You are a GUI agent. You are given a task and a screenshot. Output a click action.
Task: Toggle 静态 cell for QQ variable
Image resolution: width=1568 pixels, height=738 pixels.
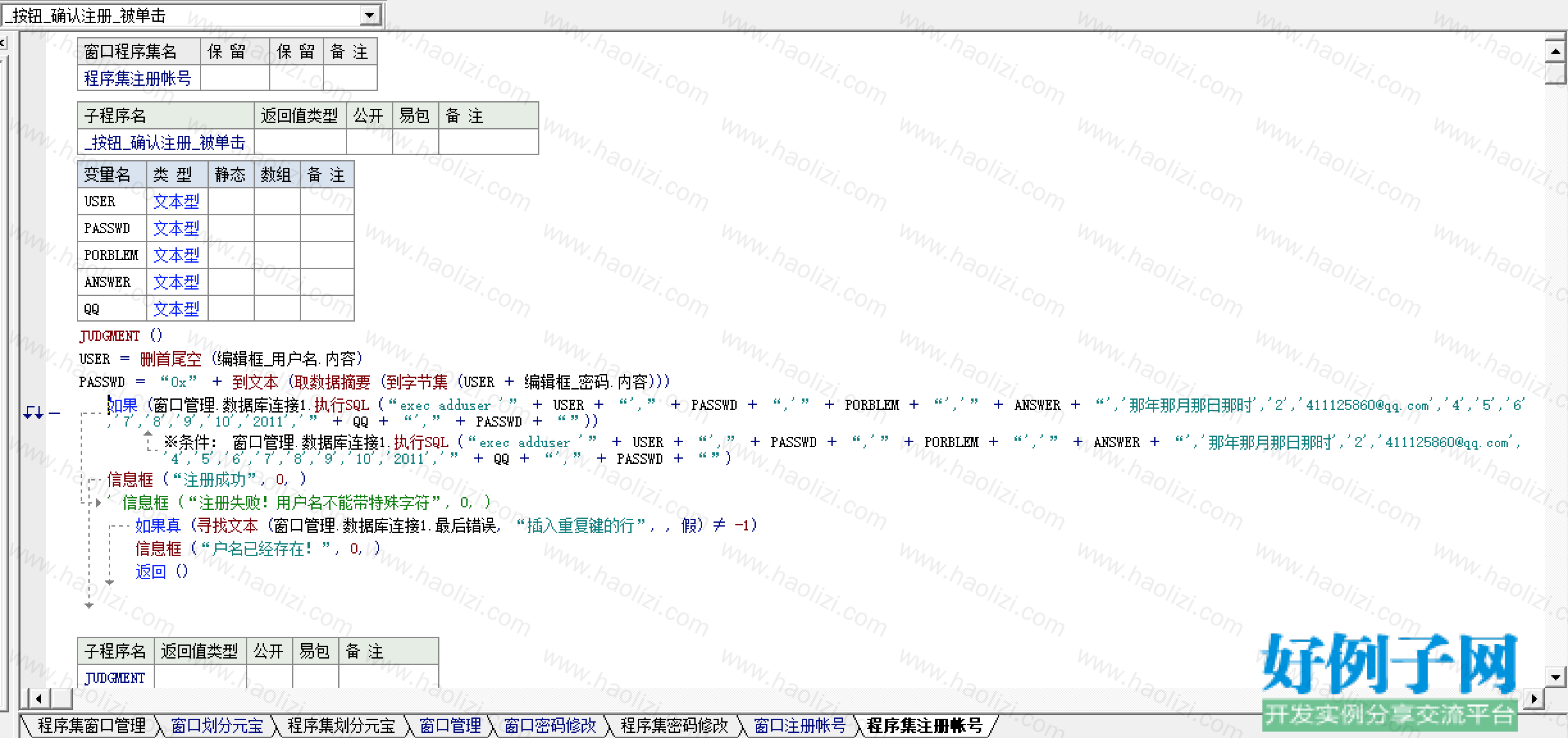231,309
